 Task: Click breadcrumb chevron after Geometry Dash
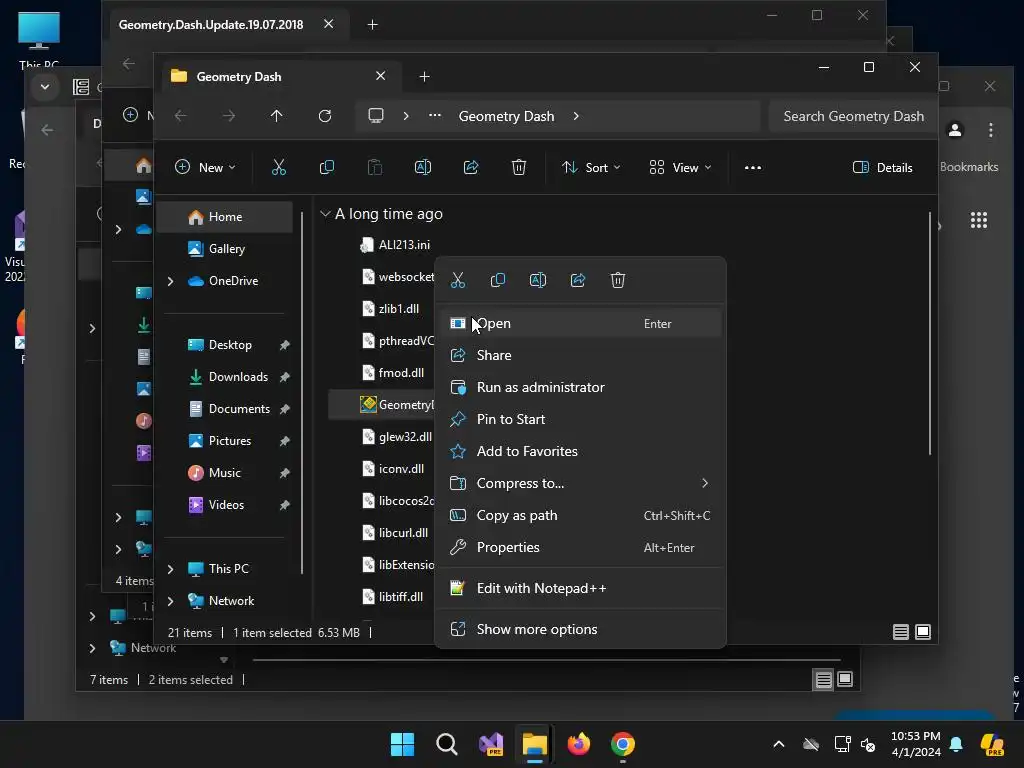point(575,116)
